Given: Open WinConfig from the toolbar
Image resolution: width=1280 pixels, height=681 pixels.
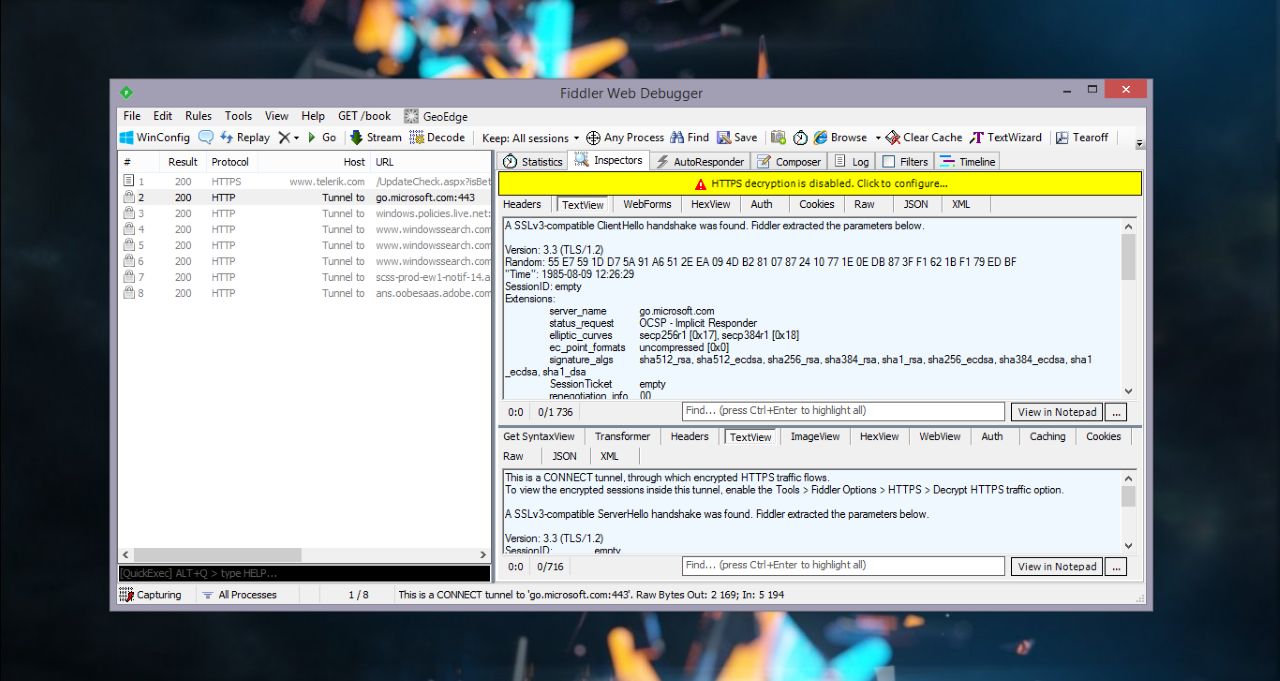Looking at the screenshot, I should (x=155, y=138).
